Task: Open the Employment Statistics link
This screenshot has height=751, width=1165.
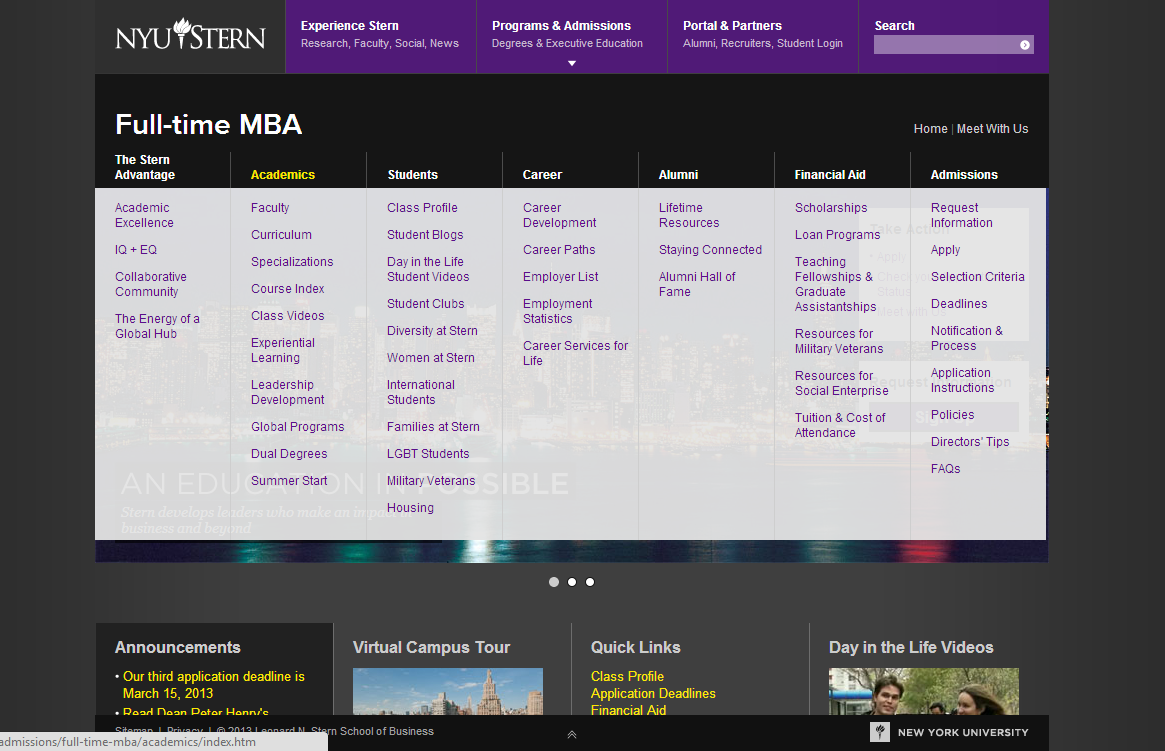Action: coord(557,311)
